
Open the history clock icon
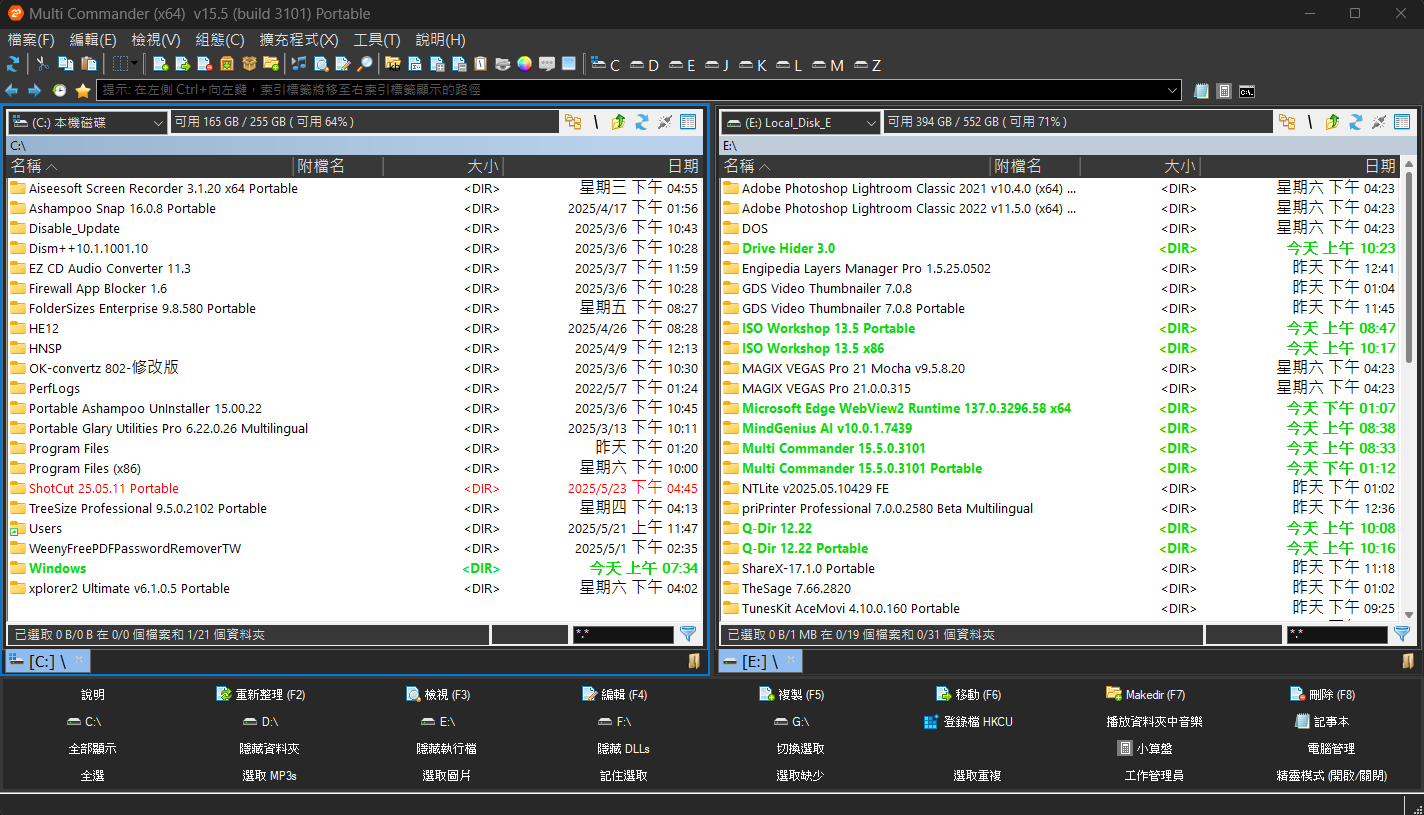[59, 90]
